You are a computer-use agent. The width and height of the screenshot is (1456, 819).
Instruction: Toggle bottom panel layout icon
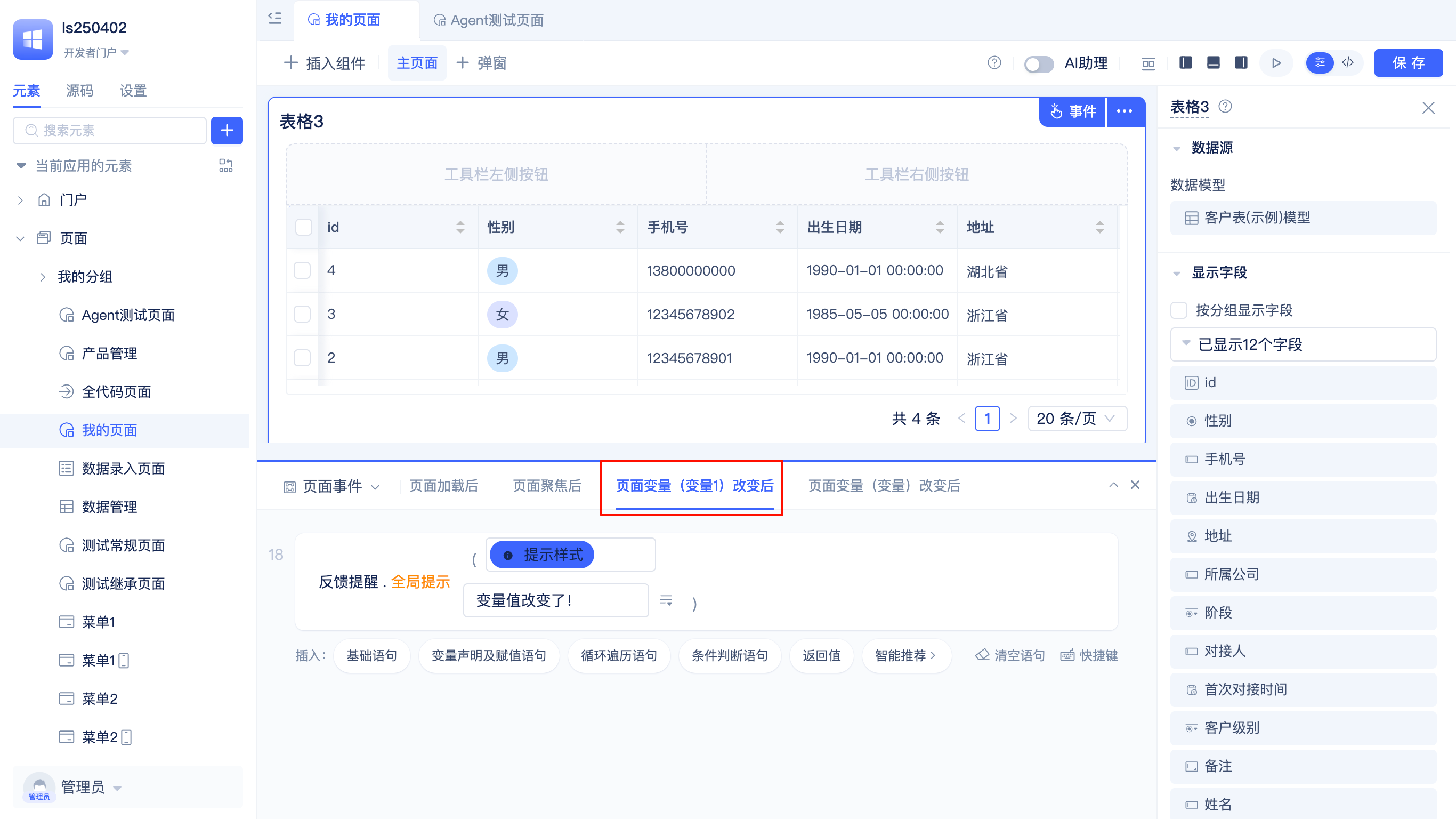[x=1214, y=63]
